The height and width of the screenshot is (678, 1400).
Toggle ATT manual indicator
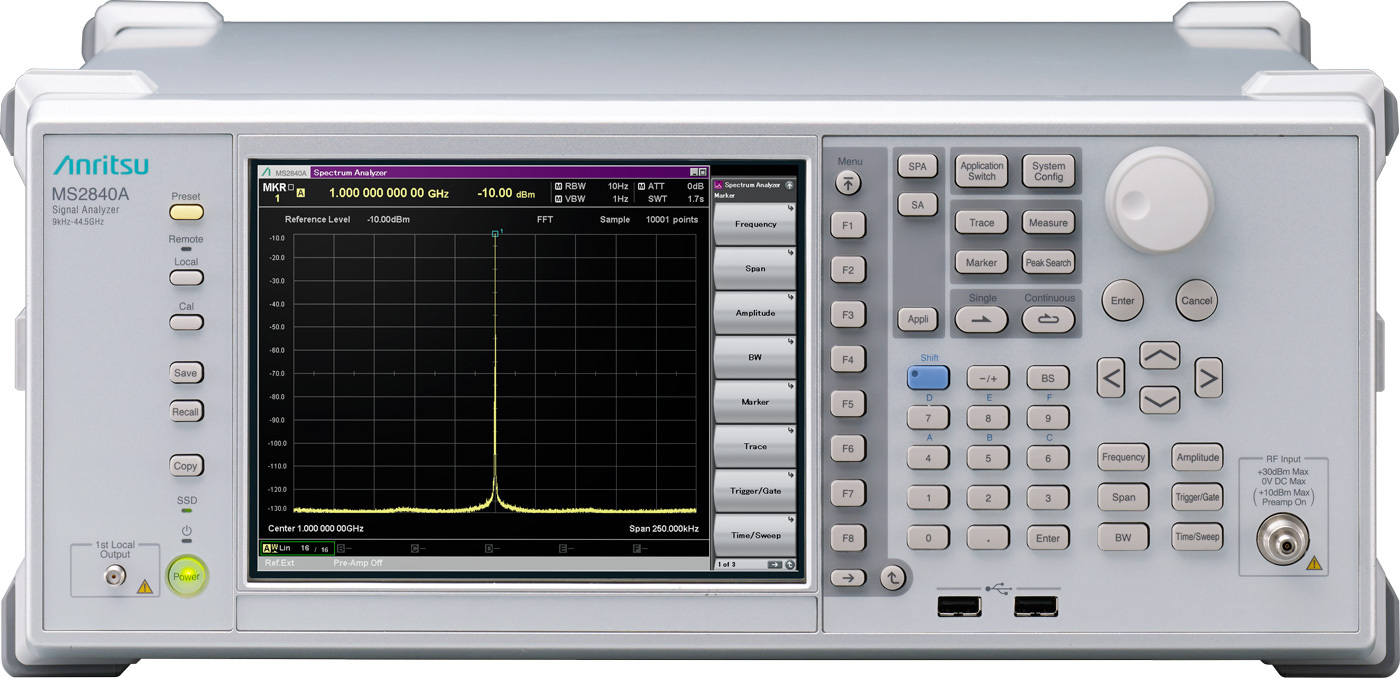[641, 187]
